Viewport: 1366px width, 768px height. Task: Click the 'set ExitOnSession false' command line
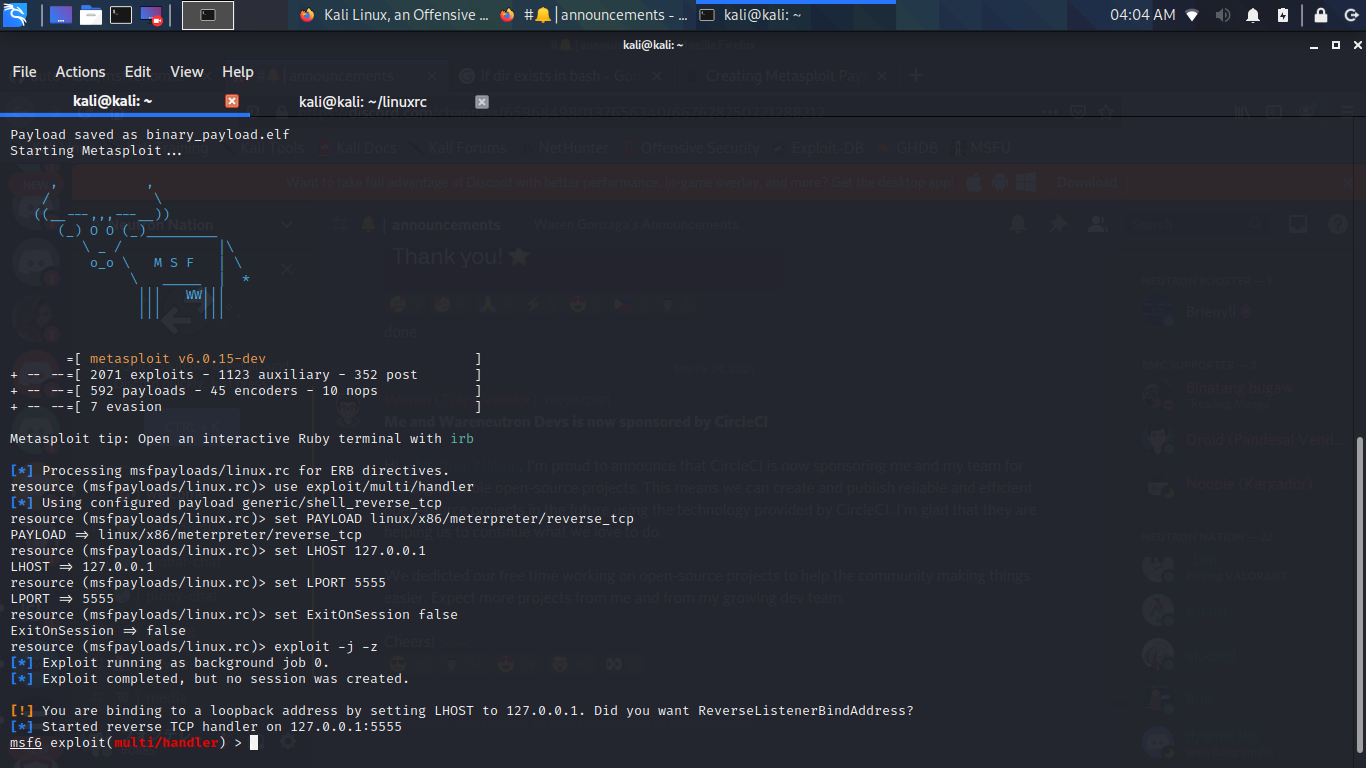[234, 614]
